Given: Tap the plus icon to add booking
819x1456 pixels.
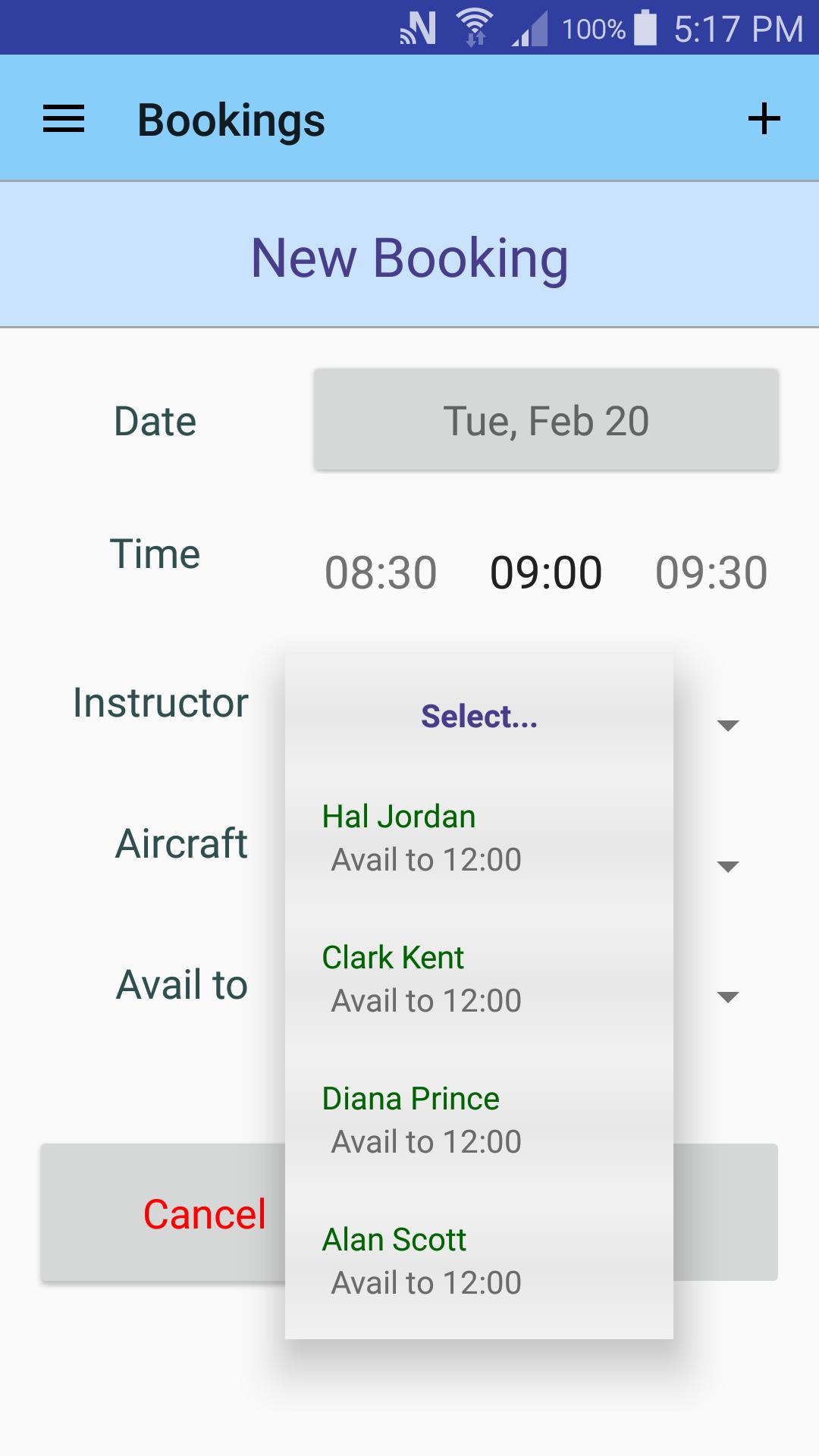Looking at the screenshot, I should (764, 119).
